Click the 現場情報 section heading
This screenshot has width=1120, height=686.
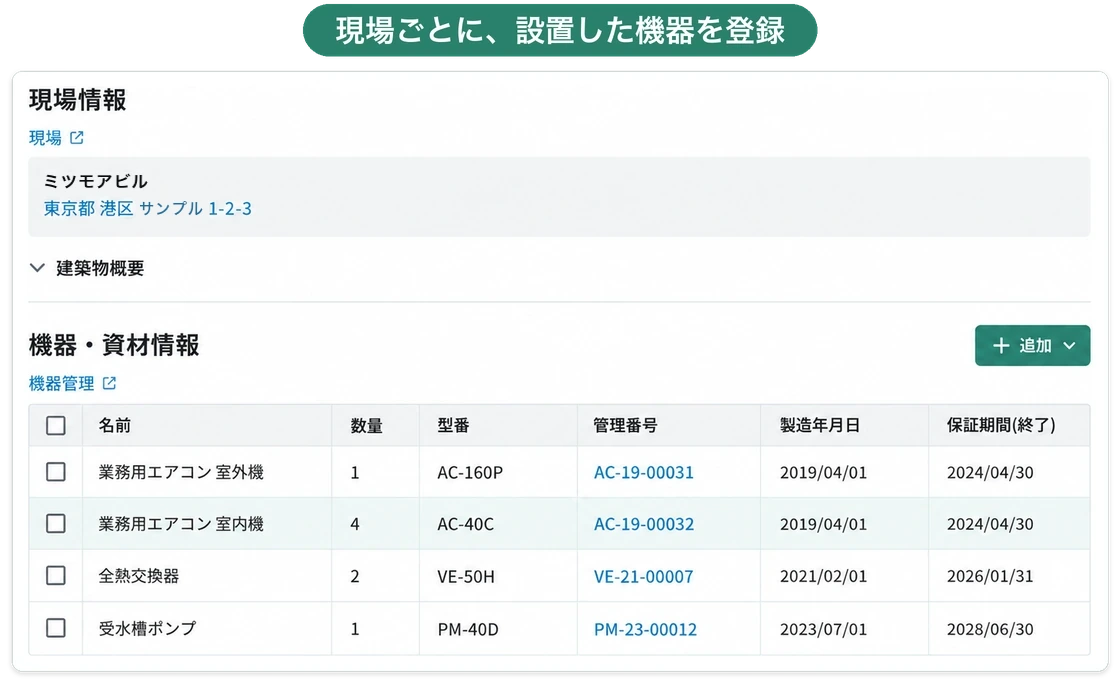78,100
